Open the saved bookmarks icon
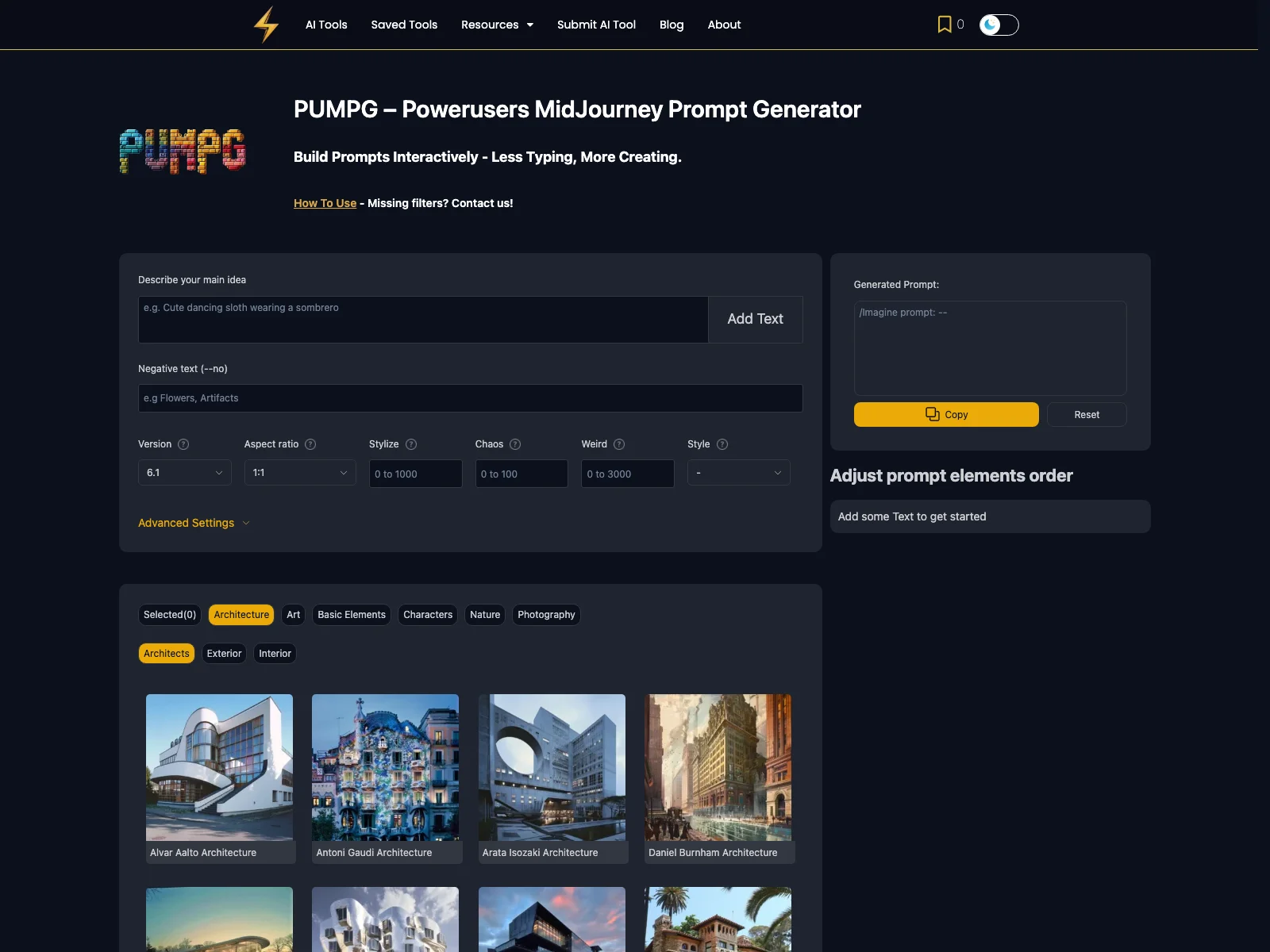Image resolution: width=1270 pixels, height=952 pixels. (945, 25)
